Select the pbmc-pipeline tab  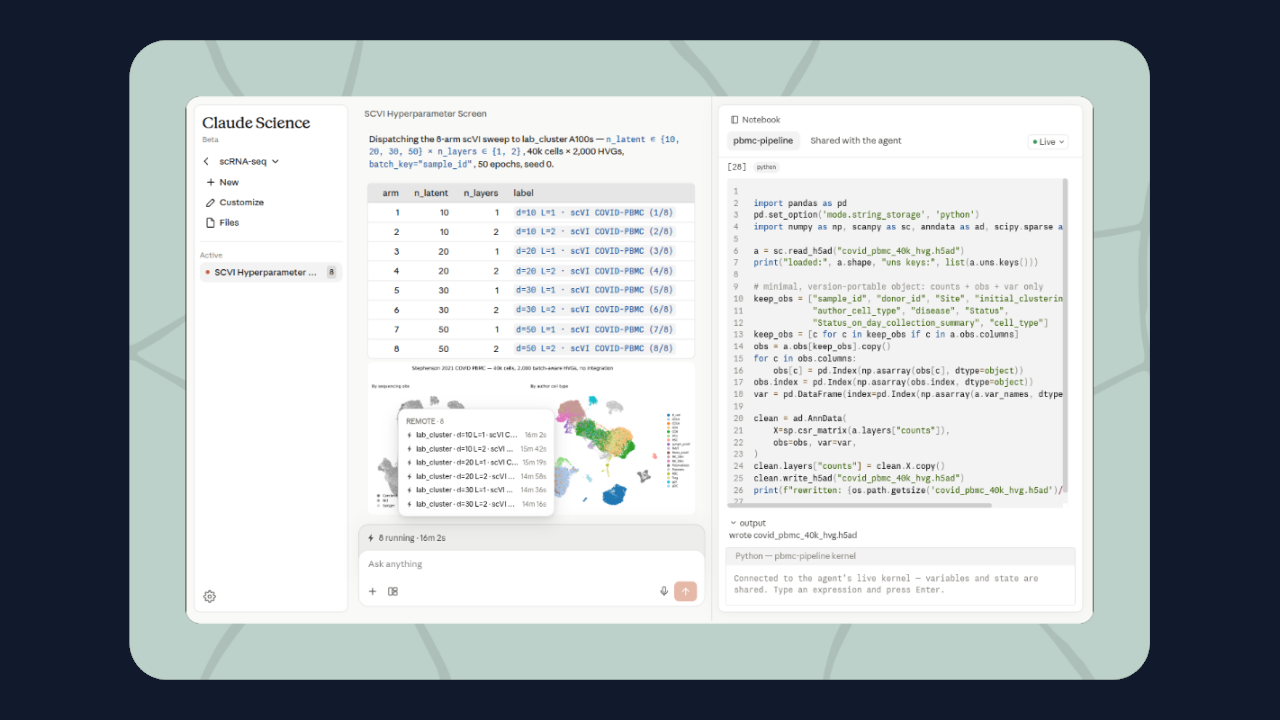762,141
